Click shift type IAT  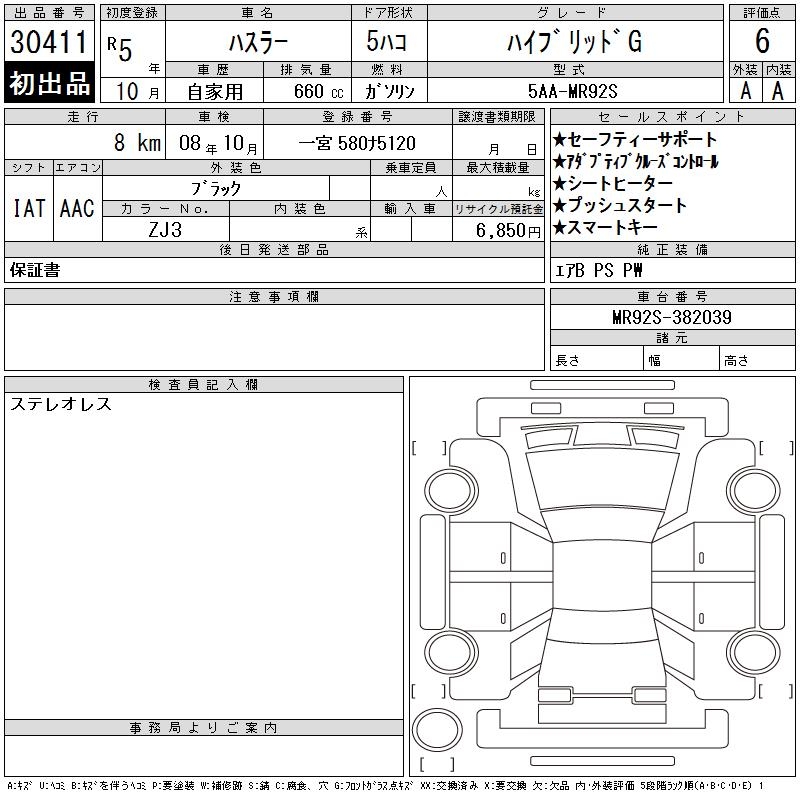(29, 208)
